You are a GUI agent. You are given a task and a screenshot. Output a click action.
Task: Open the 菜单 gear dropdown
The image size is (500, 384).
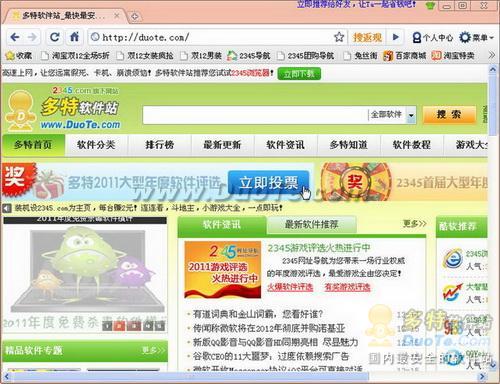tap(476, 37)
